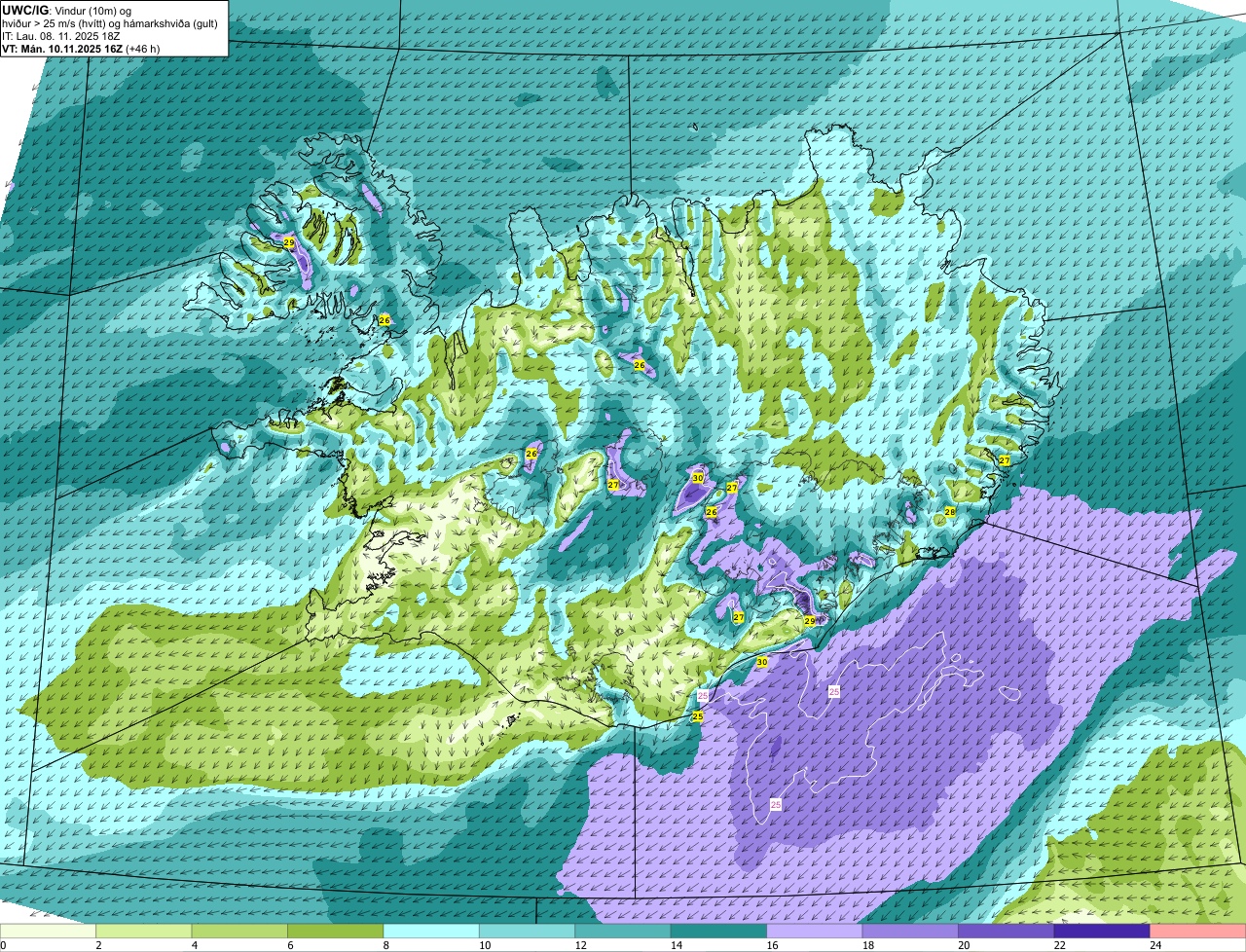Select the 6–8 olive green scale swatch
Viewport: 1246px width, 952px height.
tap(336, 931)
